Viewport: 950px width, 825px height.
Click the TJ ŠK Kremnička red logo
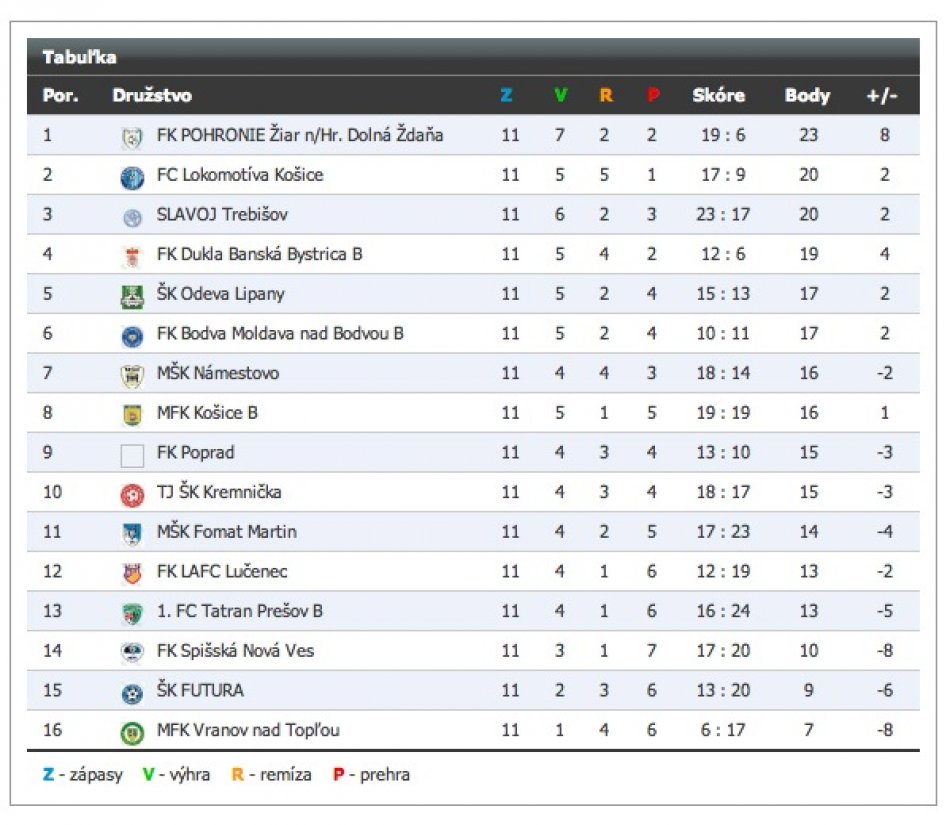(132, 494)
